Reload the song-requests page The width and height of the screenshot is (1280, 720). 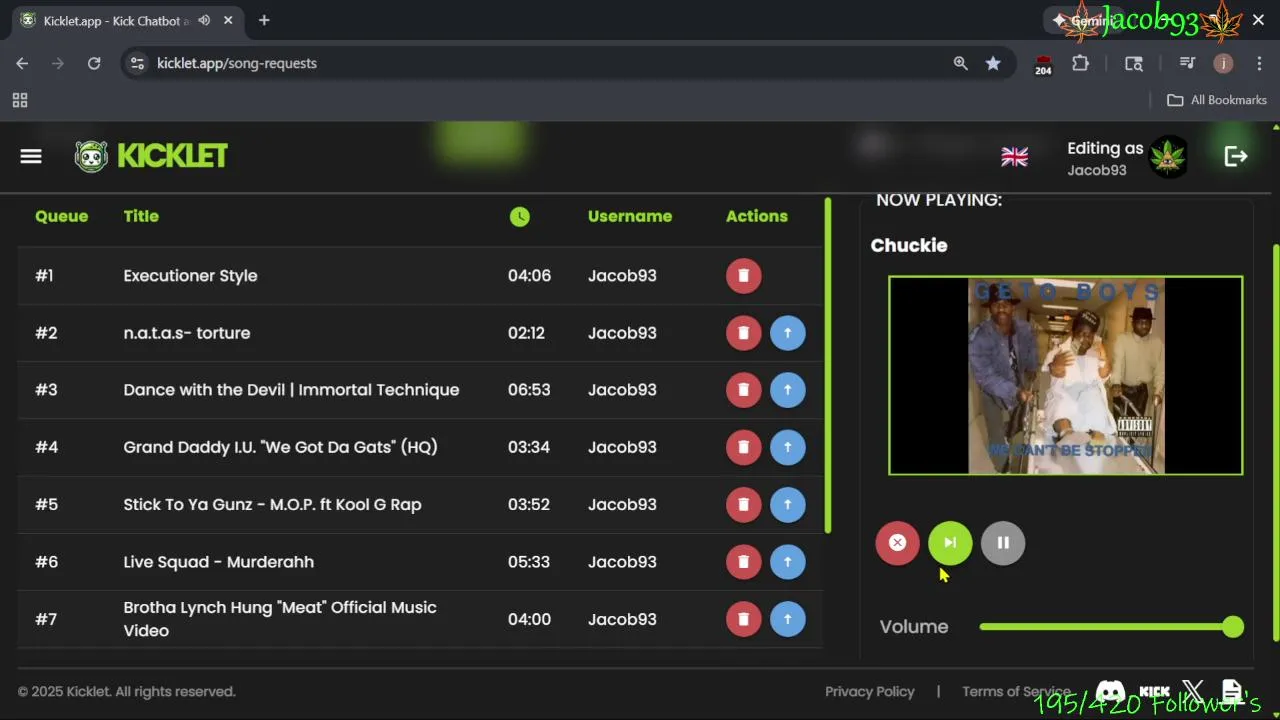tap(94, 63)
